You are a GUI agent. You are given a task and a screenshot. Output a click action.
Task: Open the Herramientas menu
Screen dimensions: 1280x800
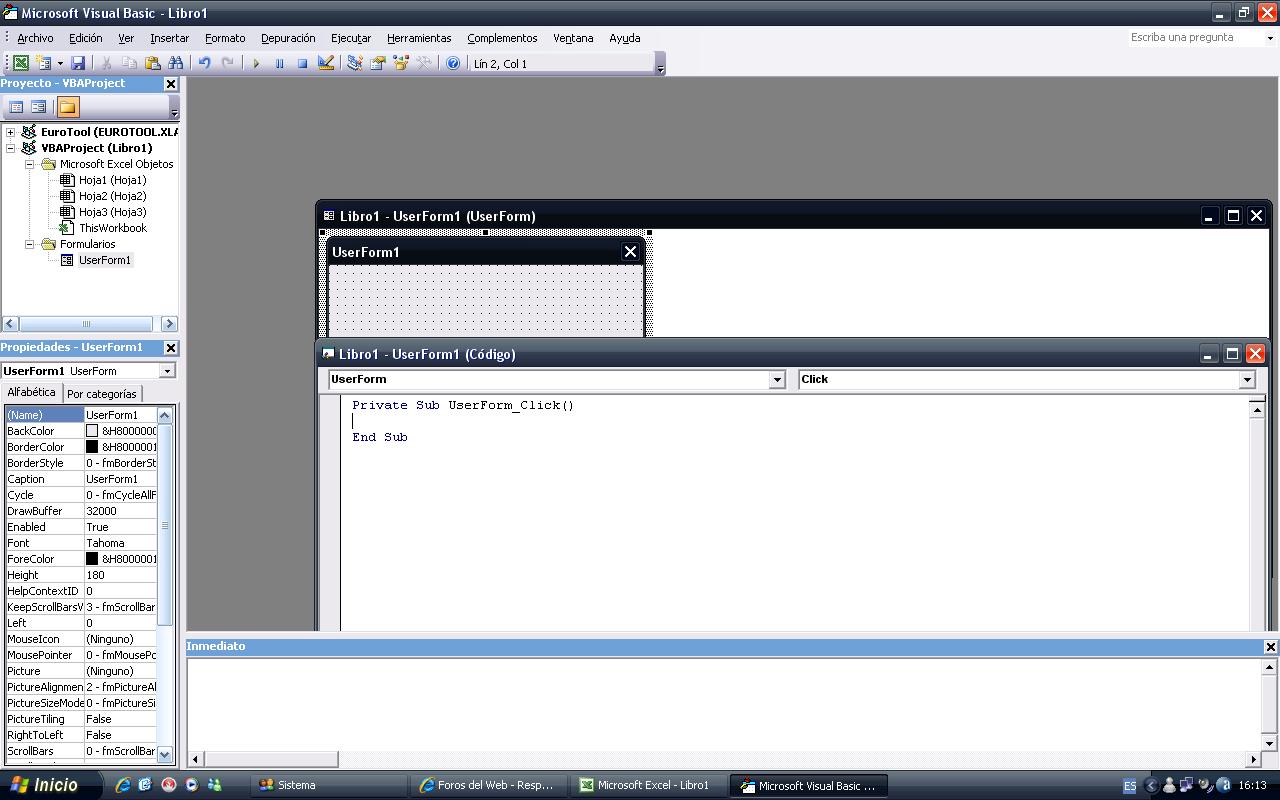(419, 38)
